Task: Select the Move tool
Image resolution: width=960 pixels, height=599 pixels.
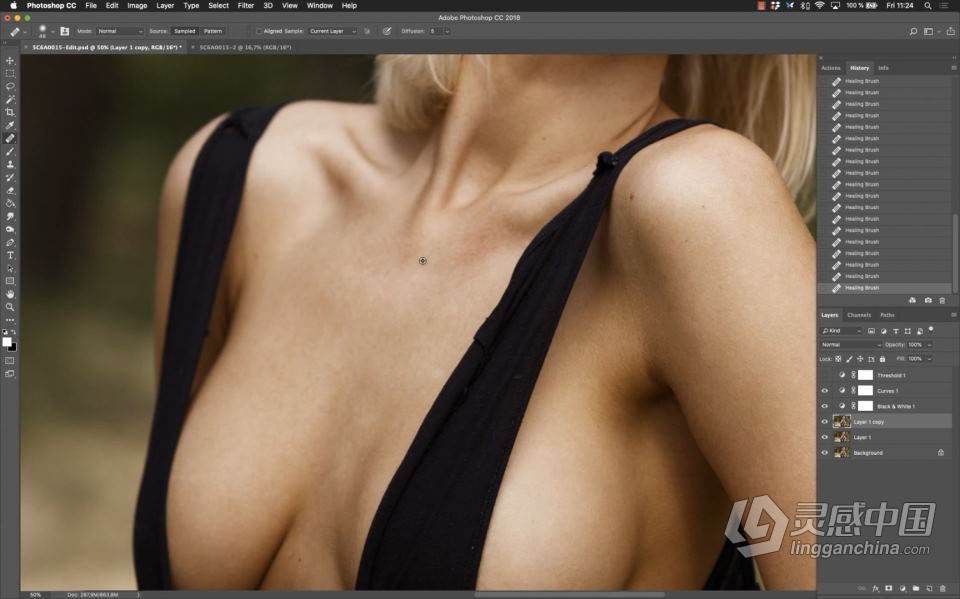Action: pos(10,61)
